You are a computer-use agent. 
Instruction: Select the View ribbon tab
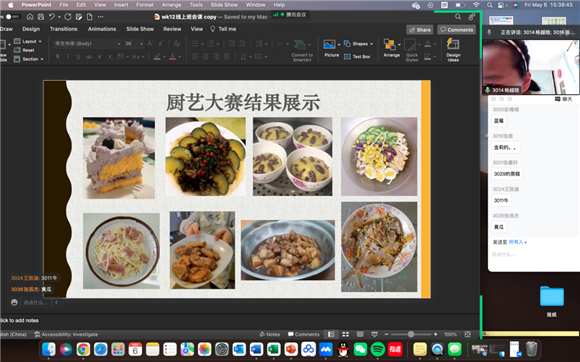tap(196, 29)
